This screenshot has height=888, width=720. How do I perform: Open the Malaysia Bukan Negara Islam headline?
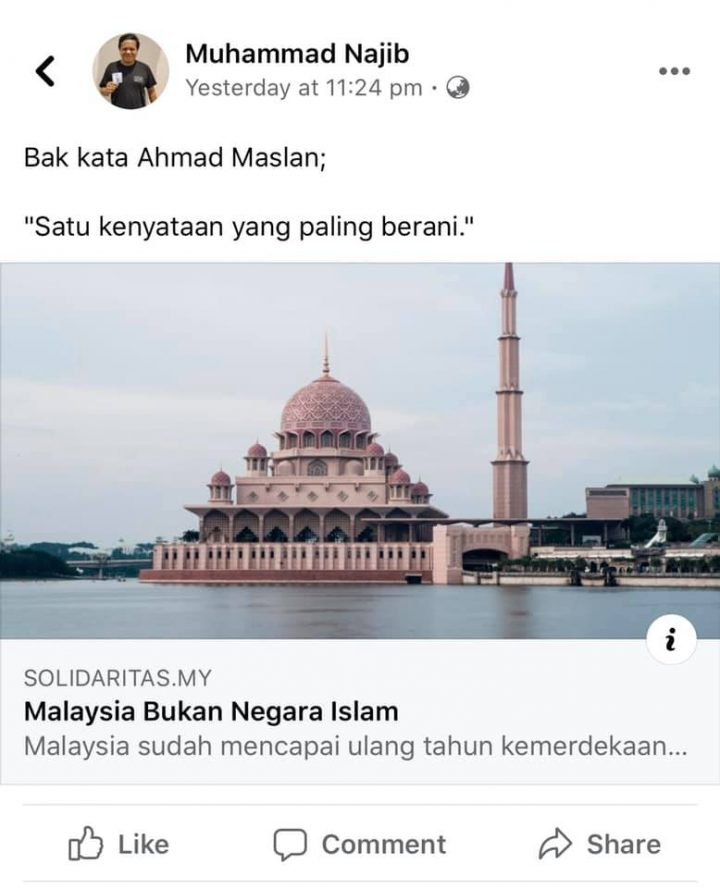211,711
